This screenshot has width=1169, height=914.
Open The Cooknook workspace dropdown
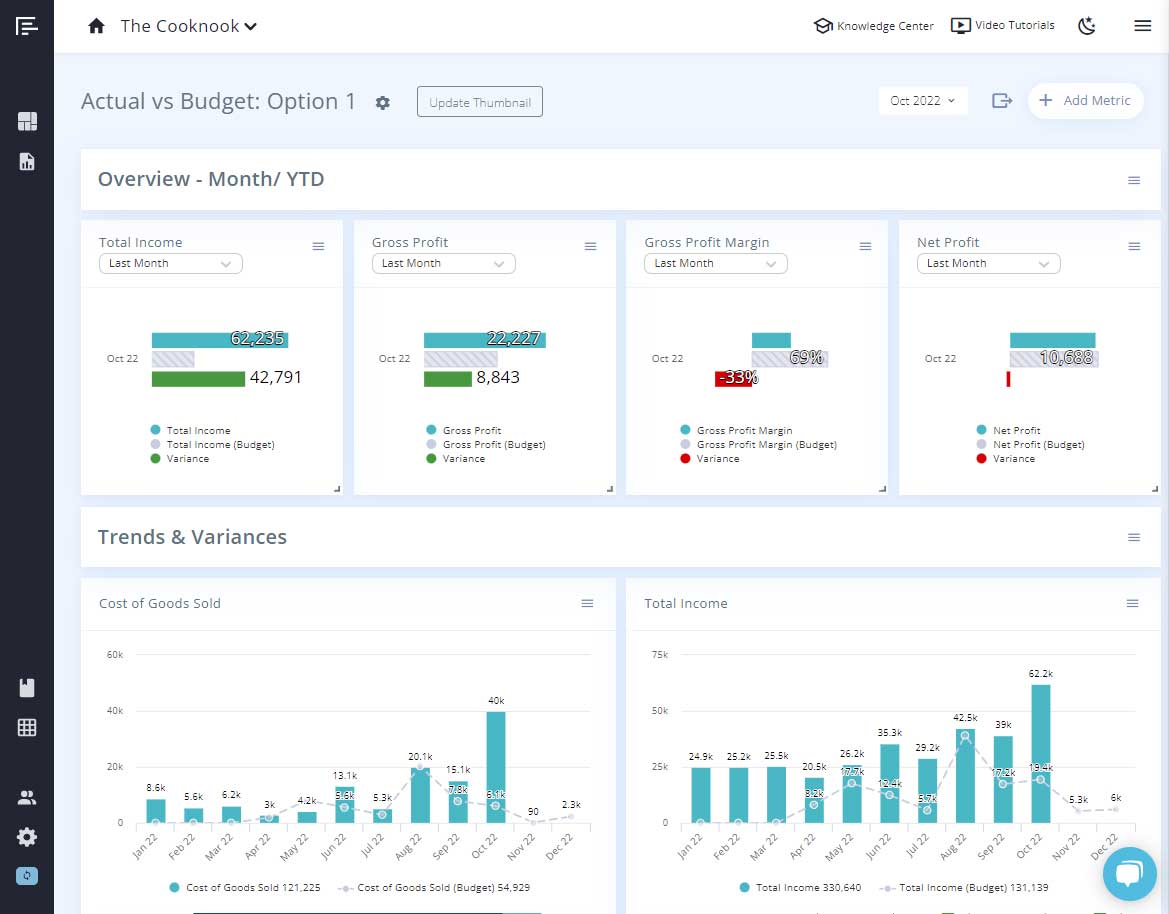(x=188, y=26)
